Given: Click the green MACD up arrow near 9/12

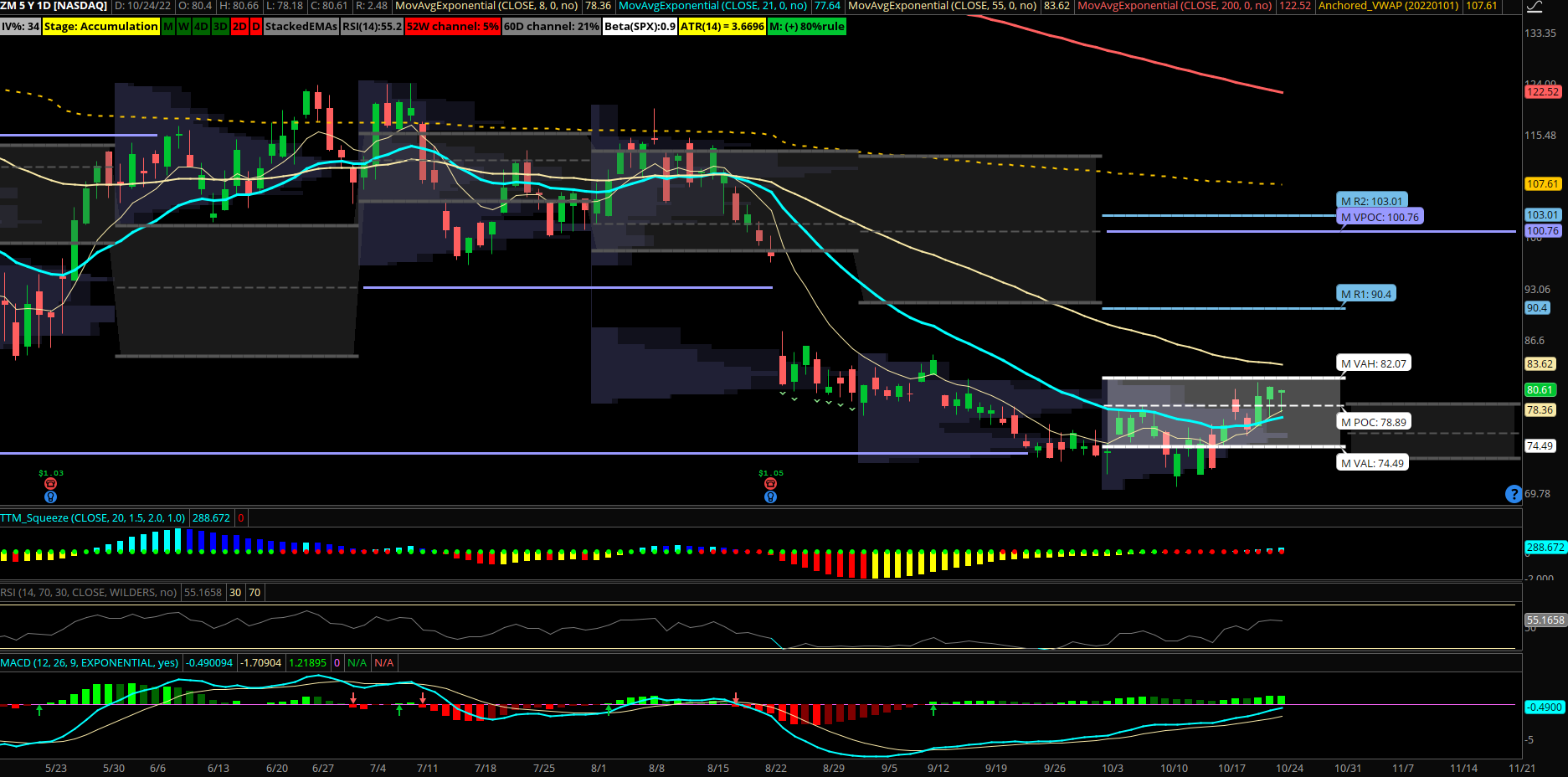Looking at the screenshot, I should point(933,709).
